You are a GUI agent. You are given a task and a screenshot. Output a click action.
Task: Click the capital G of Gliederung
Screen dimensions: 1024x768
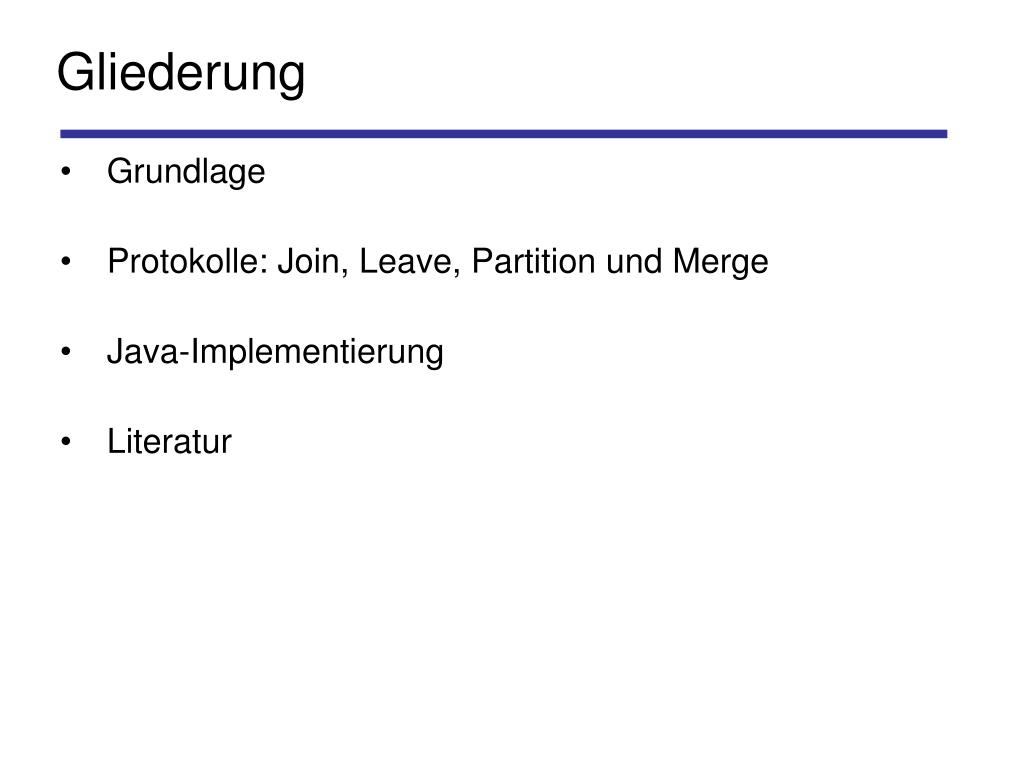pos(77,72)
